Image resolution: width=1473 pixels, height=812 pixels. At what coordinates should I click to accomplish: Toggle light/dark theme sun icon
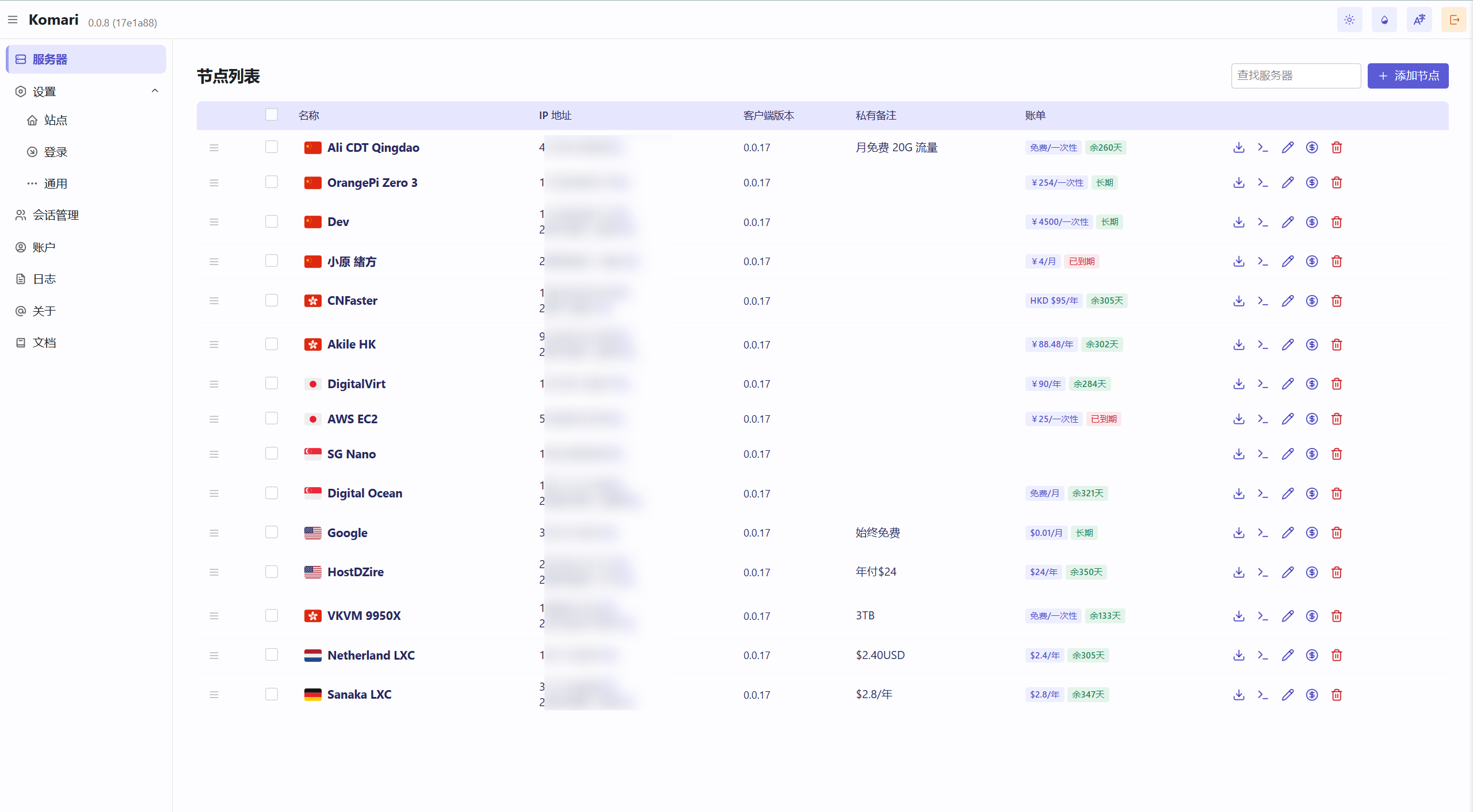[1349, 20]
